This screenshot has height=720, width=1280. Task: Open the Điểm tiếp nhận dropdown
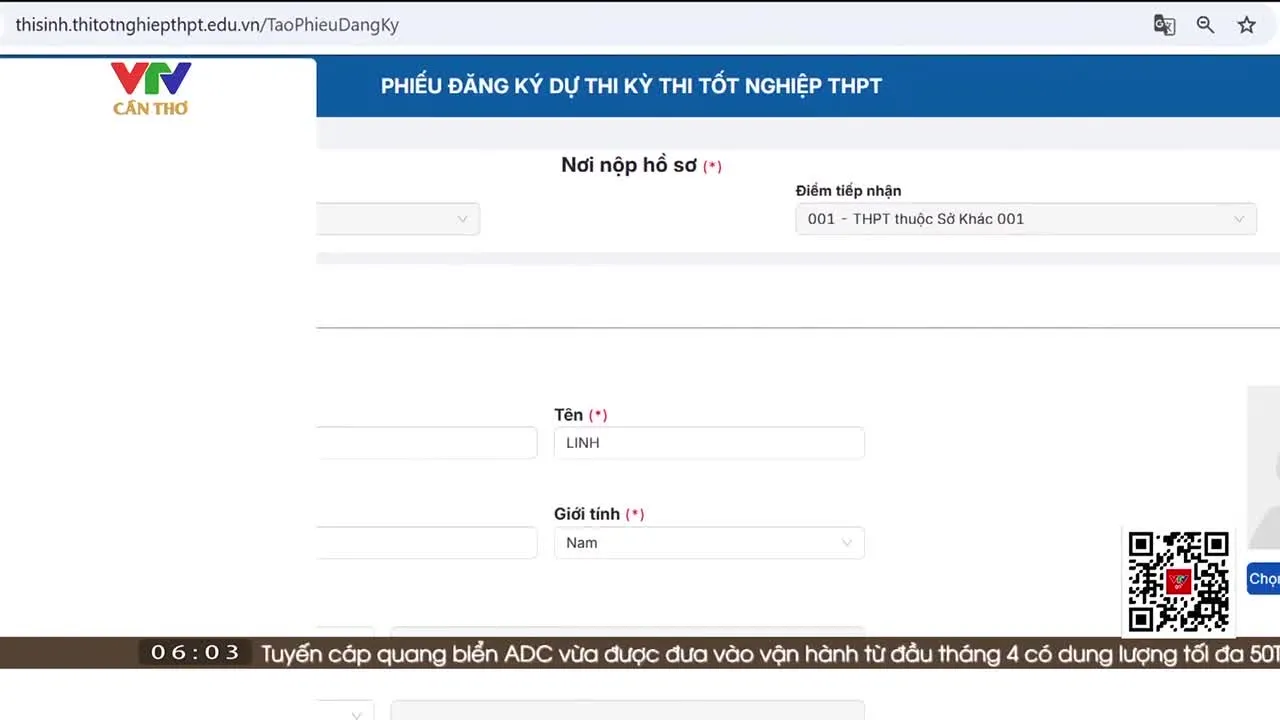[x=1025, y=219]
